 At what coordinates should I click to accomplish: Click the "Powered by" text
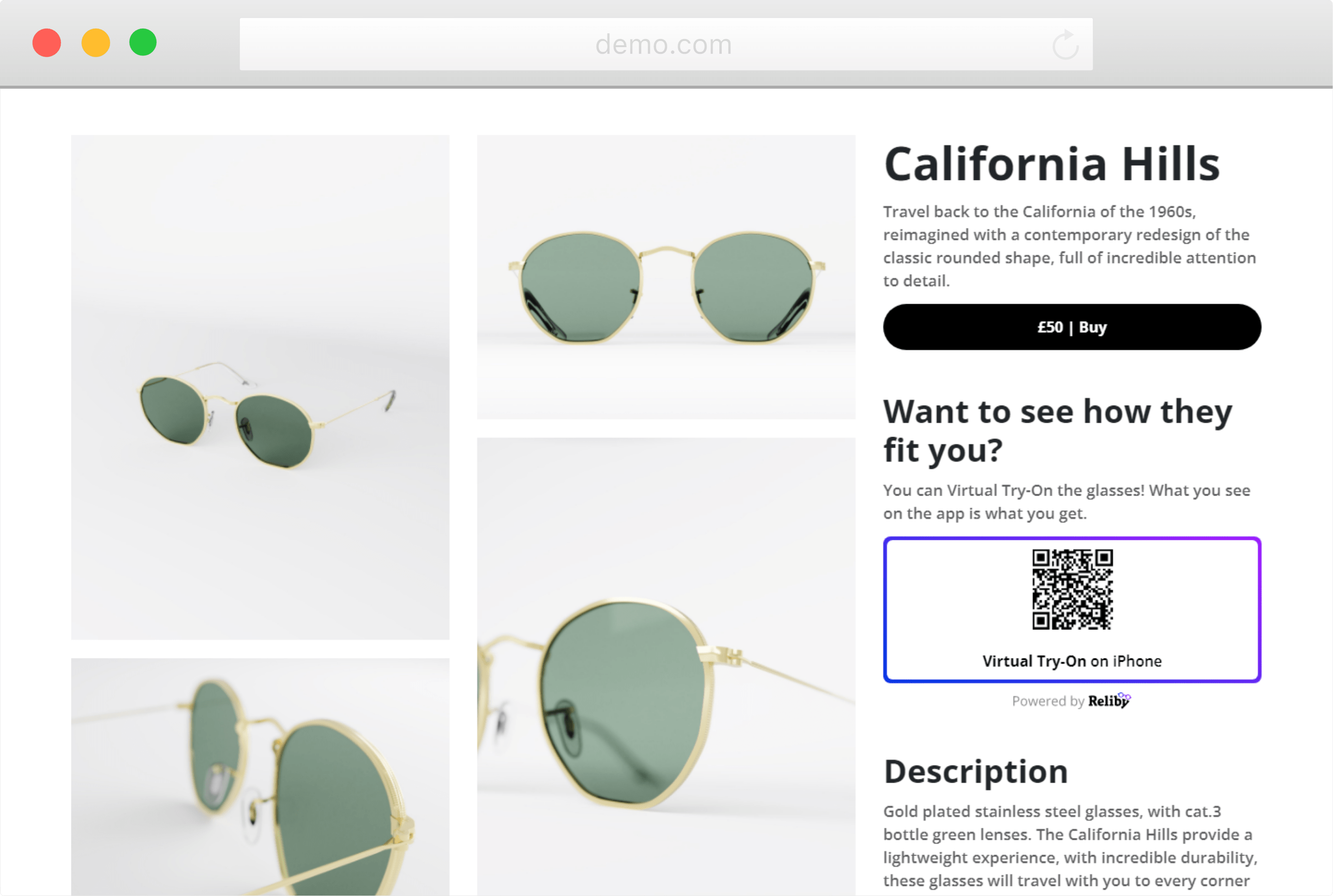click(1047, 701)
